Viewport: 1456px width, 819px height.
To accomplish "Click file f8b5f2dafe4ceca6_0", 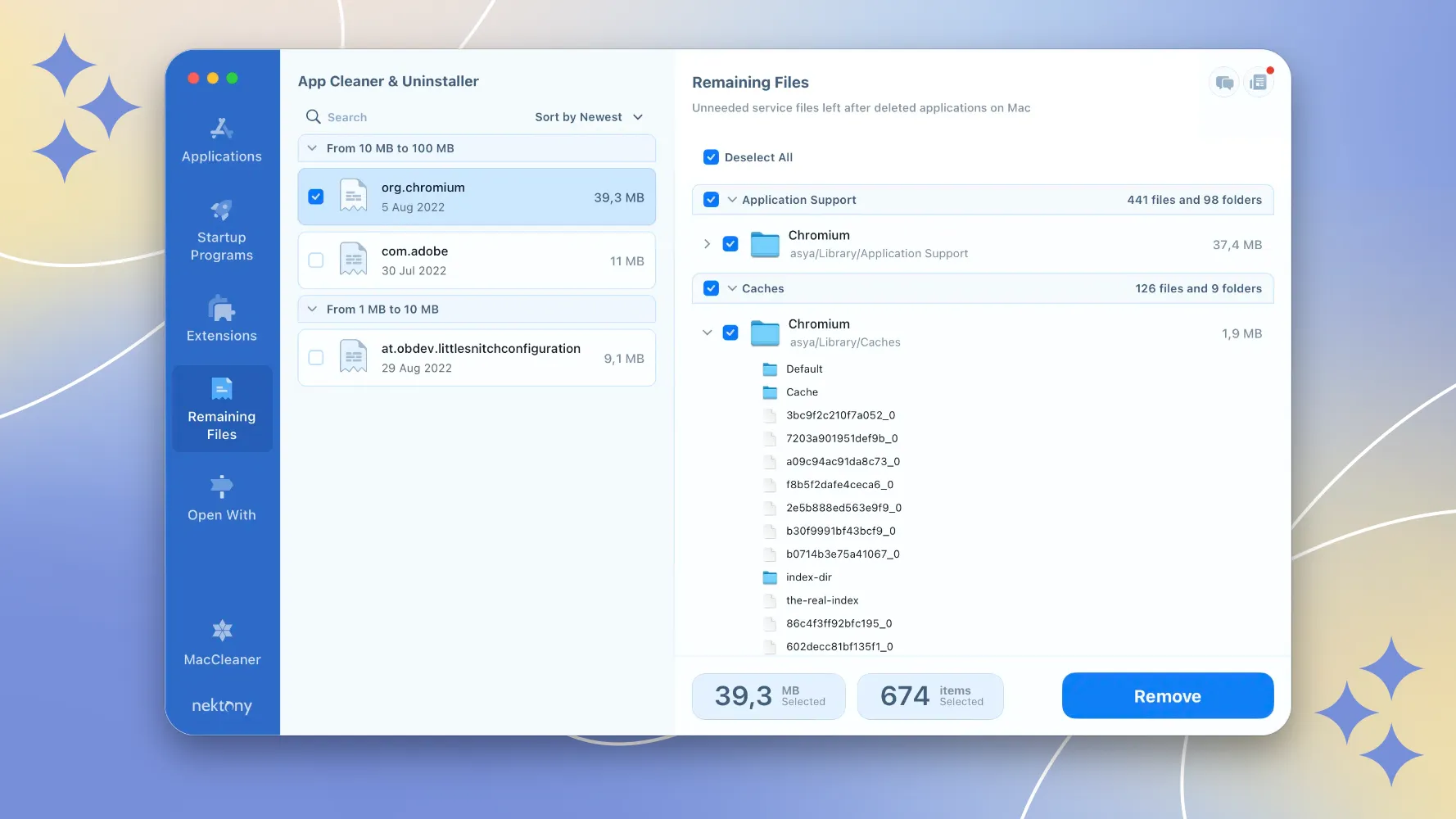I will coord(839,485).
